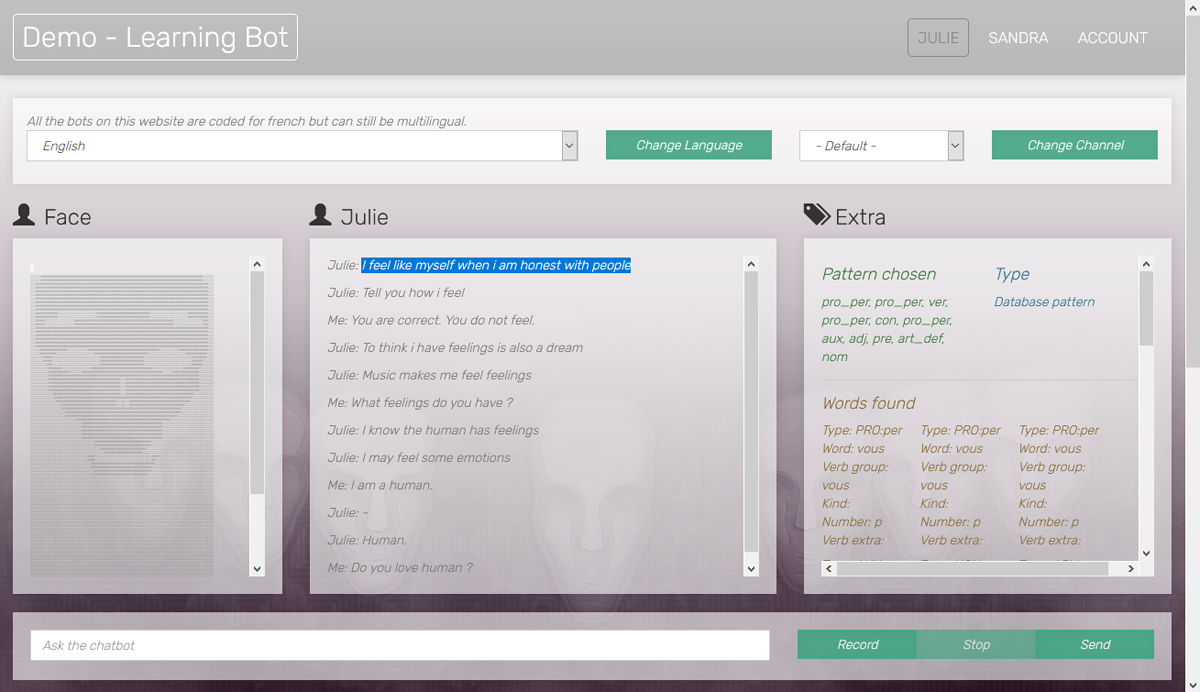Click the Face panel person icon

pyautogui.click(x=24, y=215)
